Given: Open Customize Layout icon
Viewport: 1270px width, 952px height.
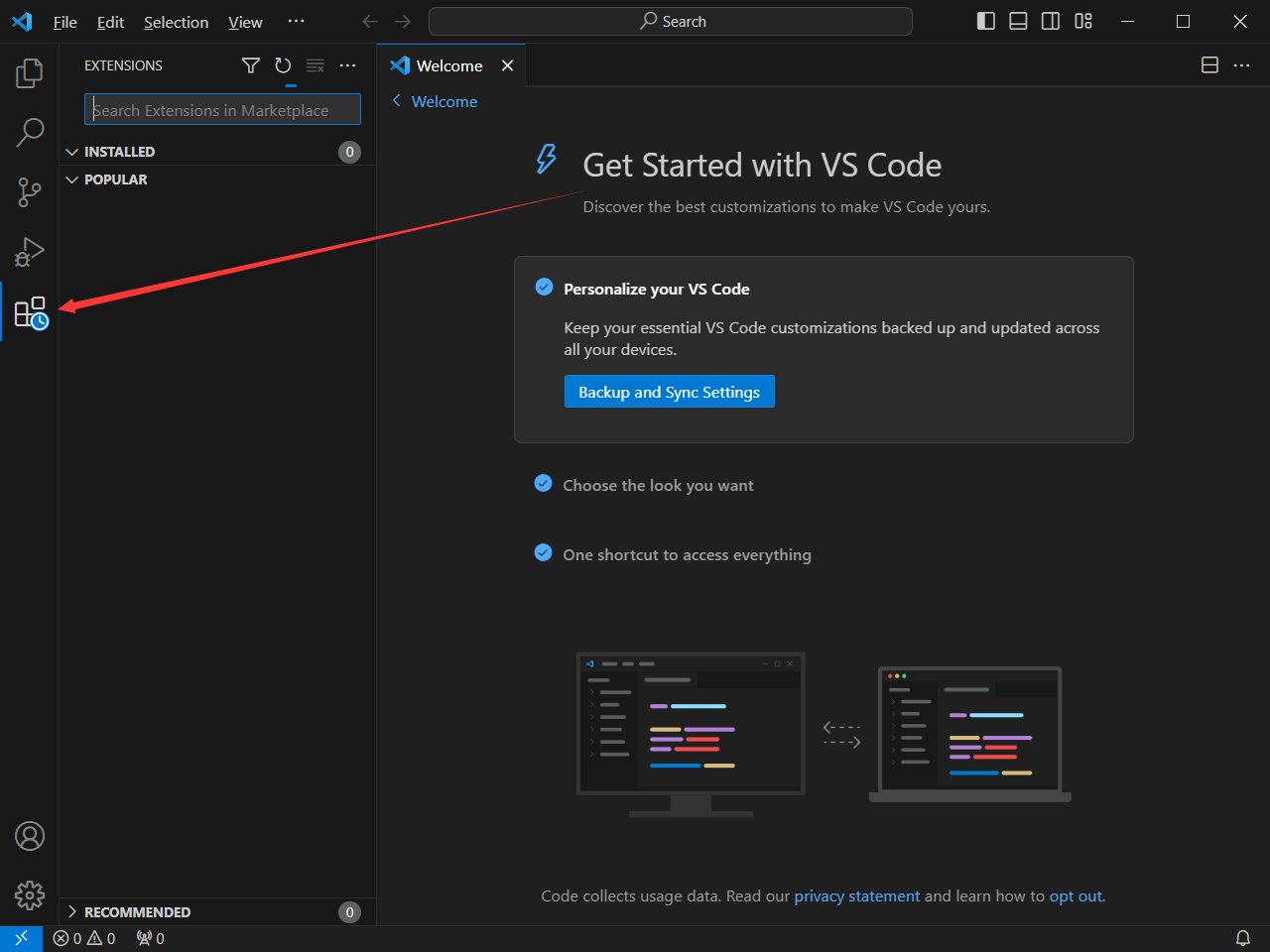Looking at the screenshot, I should tap(1083, 21).
